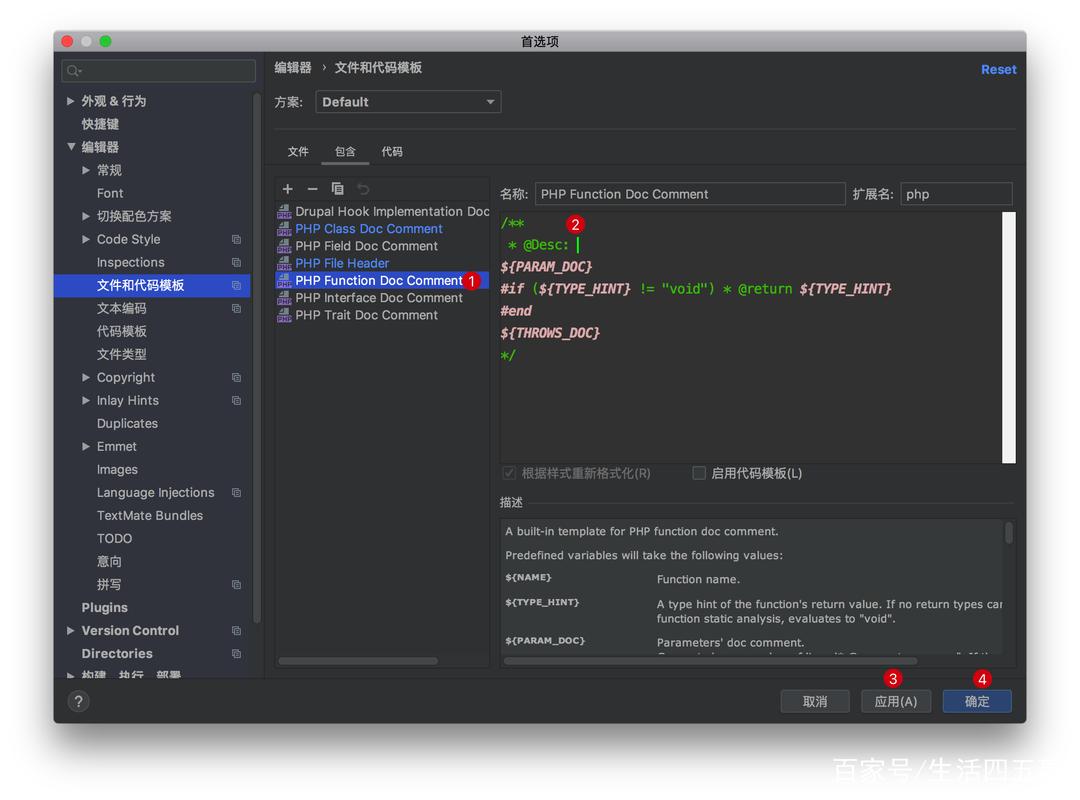Click PHP icon beside PHP Interface Doc Comment

(x=284, y=298)
